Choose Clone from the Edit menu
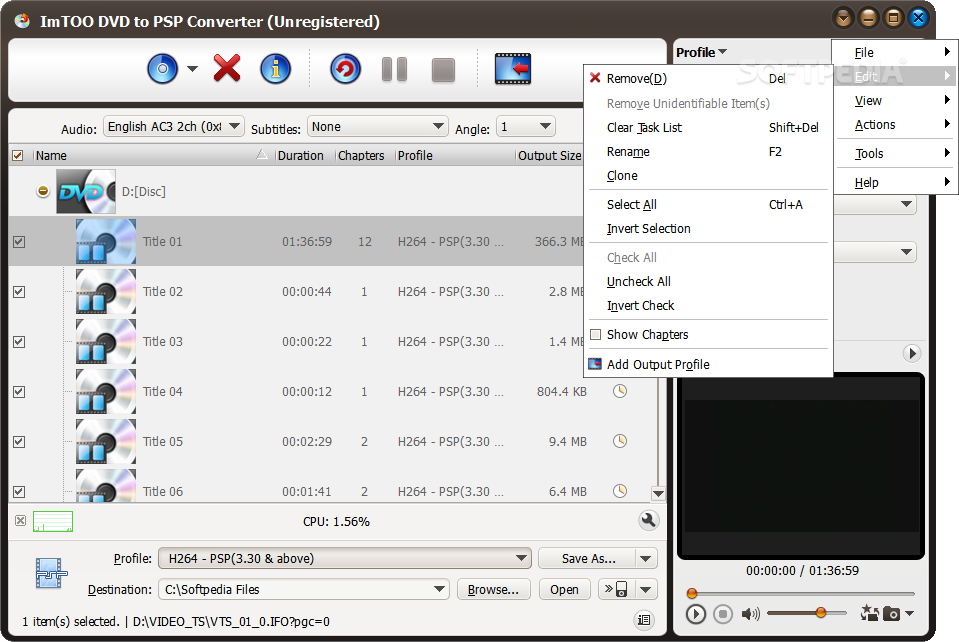This screenshot has height=642, width=959. (x=708, y=175)
